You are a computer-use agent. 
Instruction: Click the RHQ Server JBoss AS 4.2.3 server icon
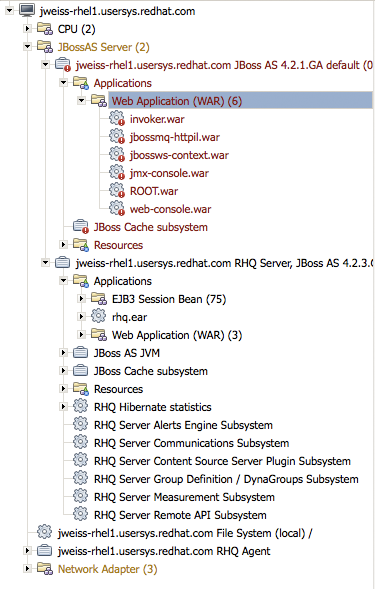62,263
